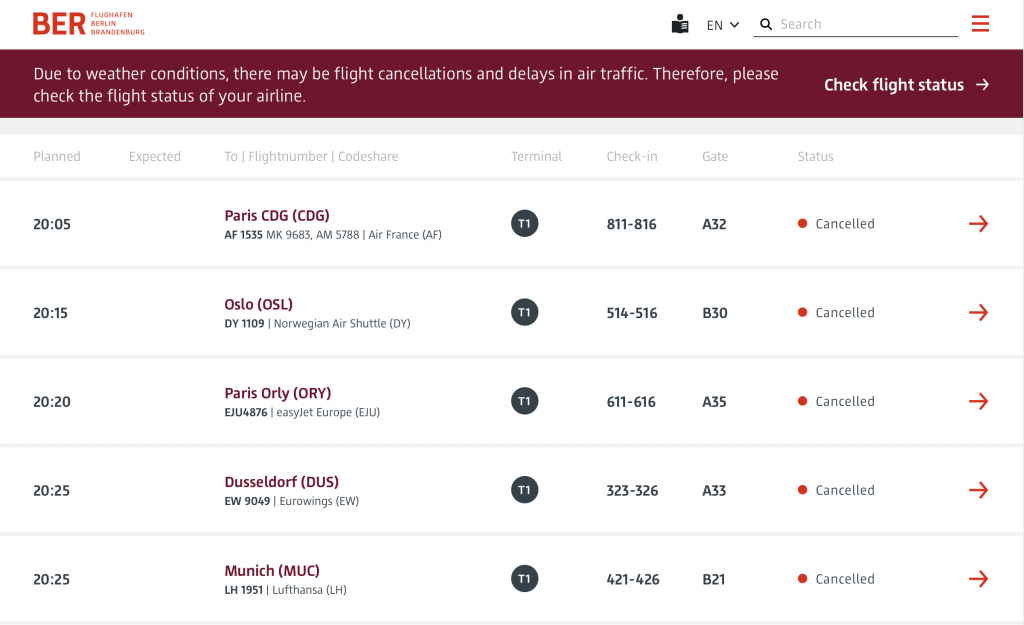Open details arrow for Paris CDG flight
The image size is (1024, 625).
(x=978, y=224)
